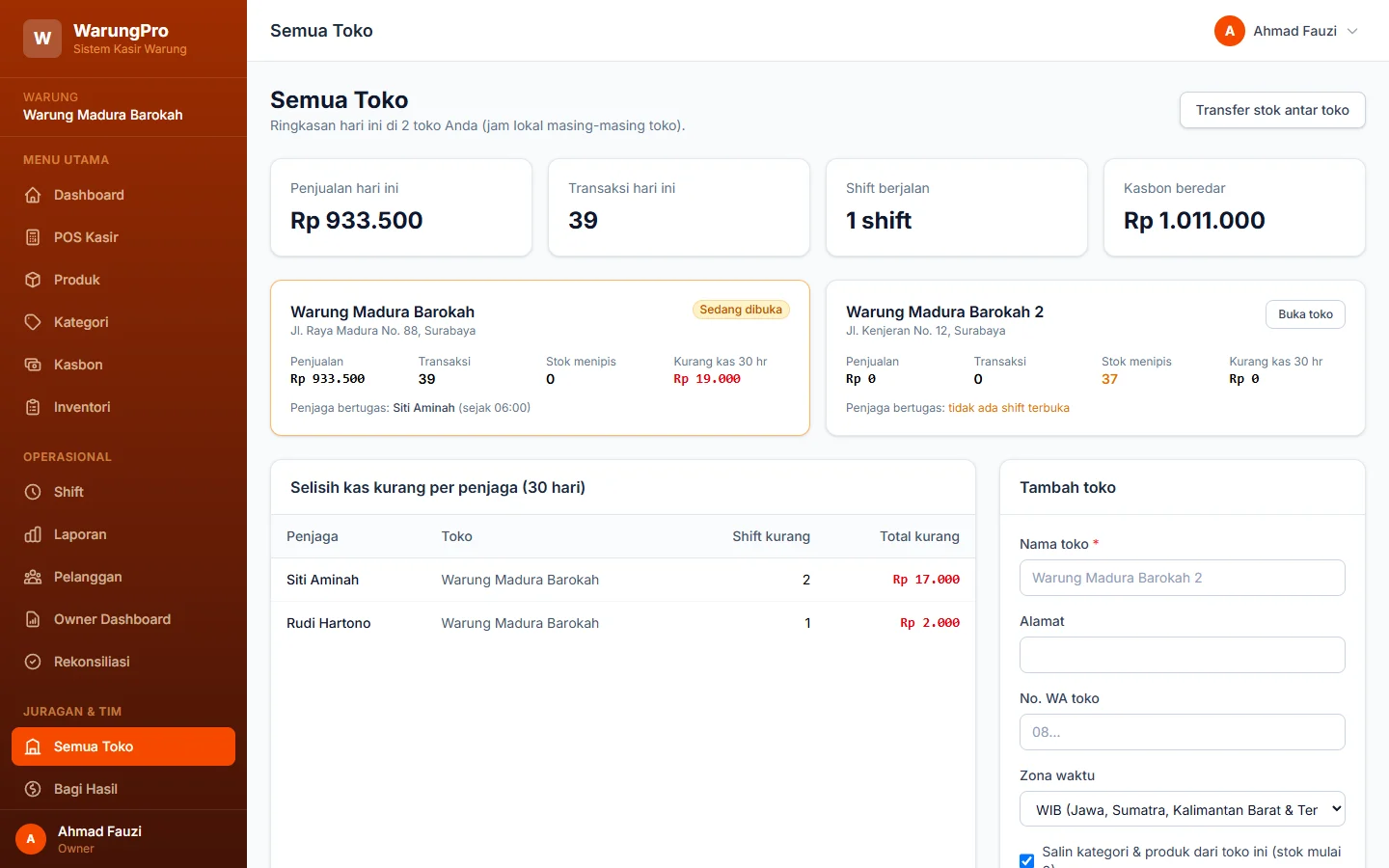Open the Dashboard menu item
The image size is (1389, 868).
(x=123, y=195)
